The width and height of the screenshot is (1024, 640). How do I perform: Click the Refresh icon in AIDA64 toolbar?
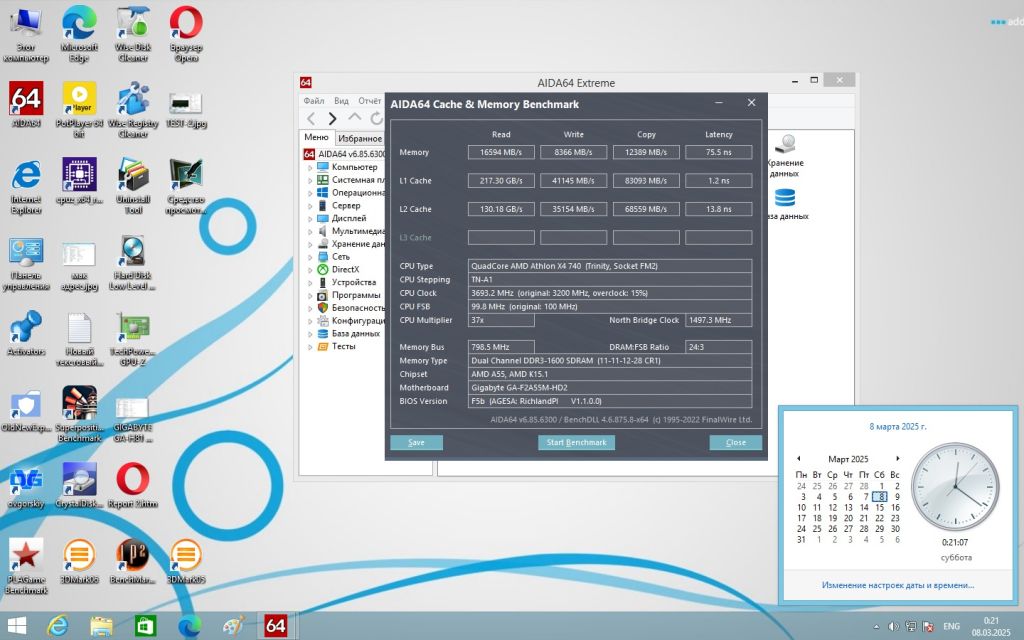[376, 118]
